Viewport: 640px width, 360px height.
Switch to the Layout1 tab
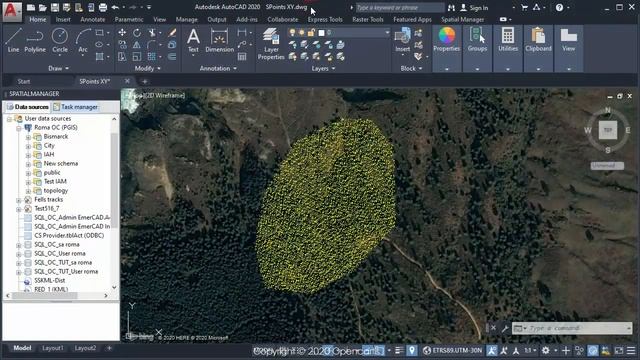53,348
